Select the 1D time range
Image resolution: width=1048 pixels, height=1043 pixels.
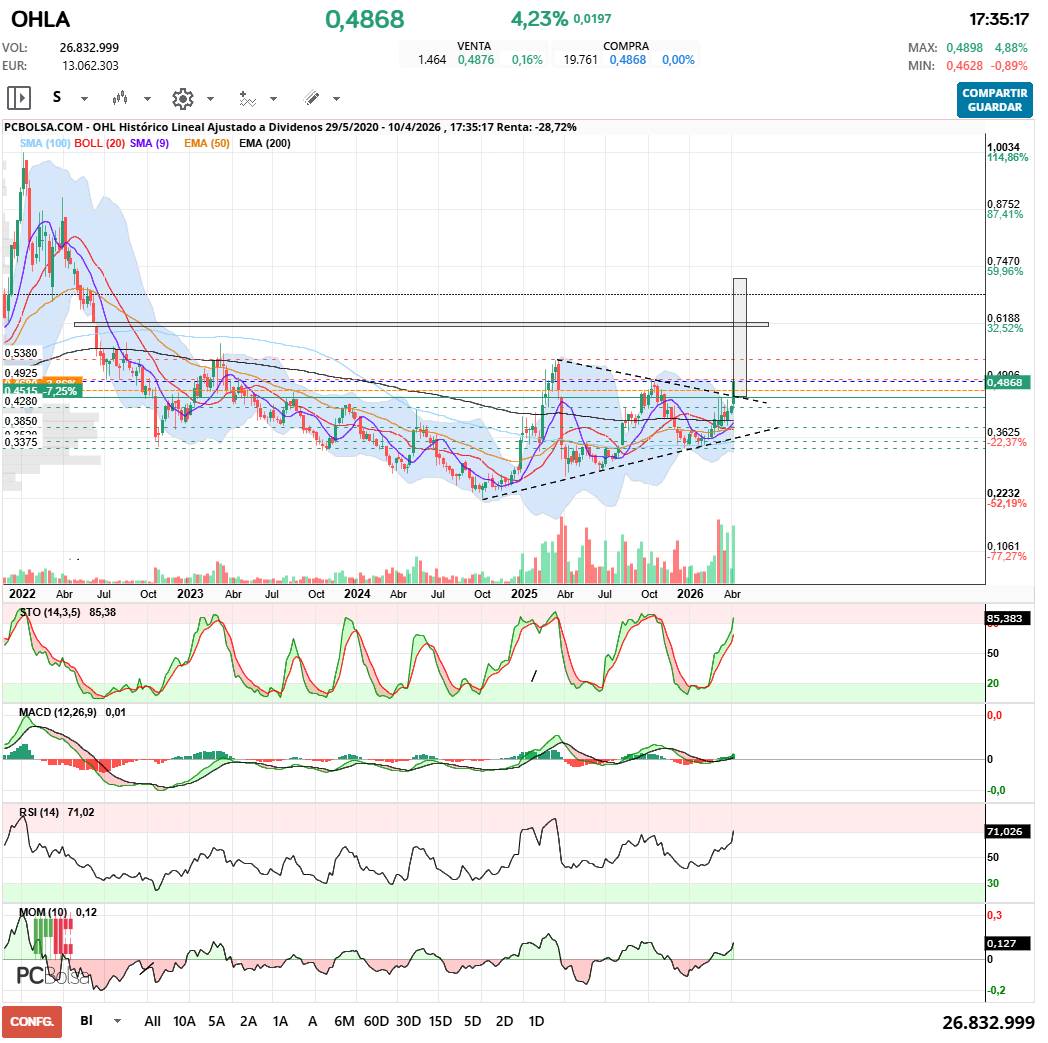pos(536,1021)
